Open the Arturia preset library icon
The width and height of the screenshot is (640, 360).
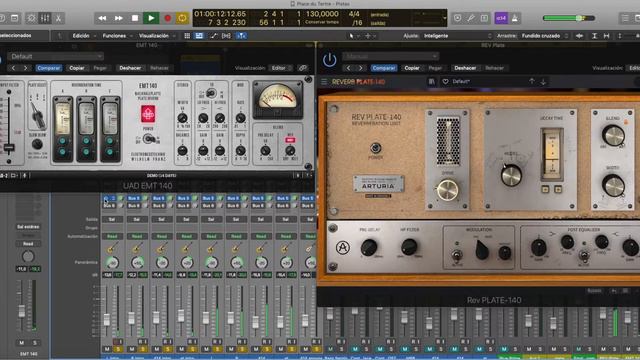pyautogui.click(x=431, y=82)
